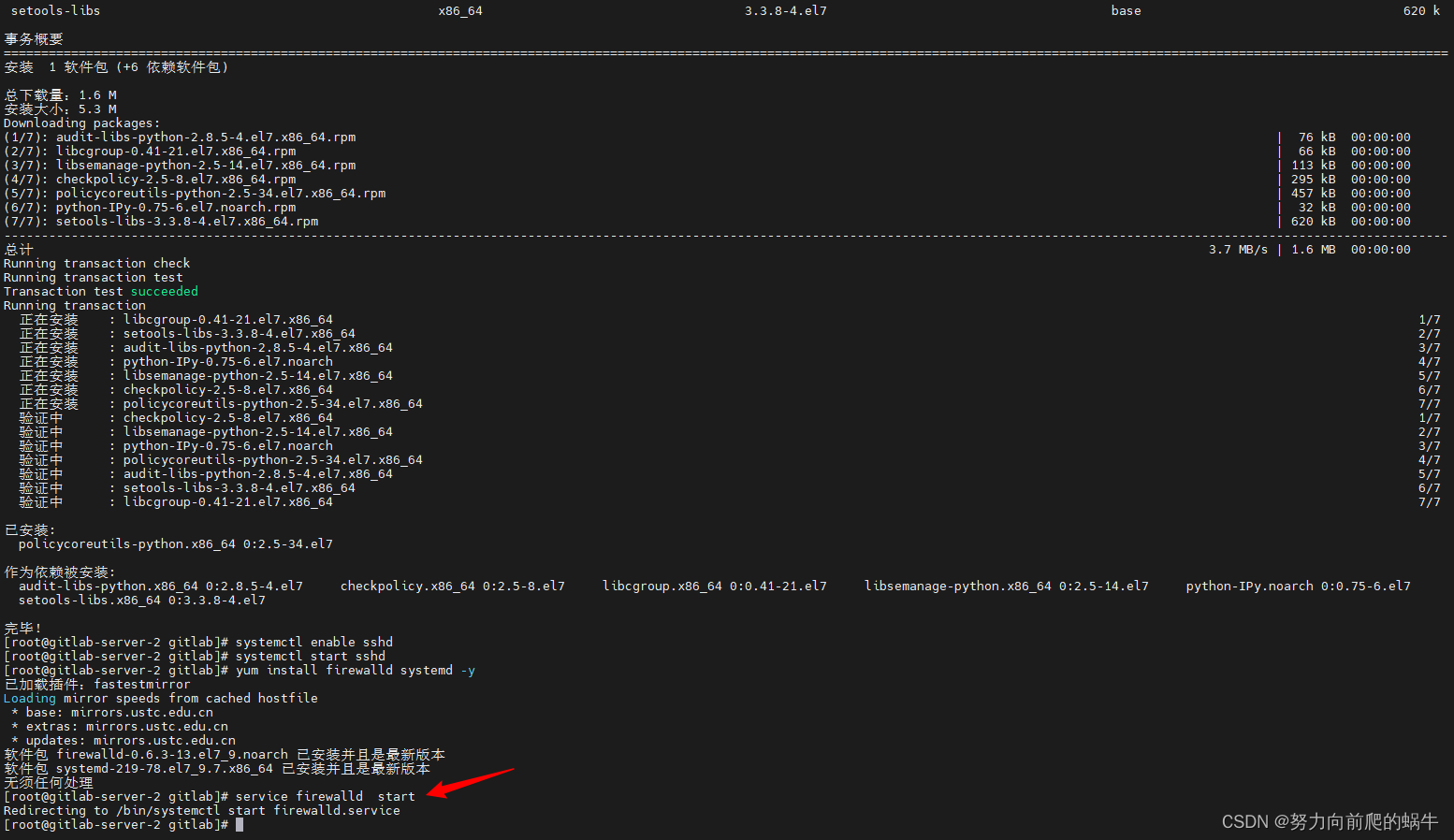The width and height of the screenshot is (1454, 840).
Task: Select the 'base' repository name in the top row
Action: (1127, 11)
